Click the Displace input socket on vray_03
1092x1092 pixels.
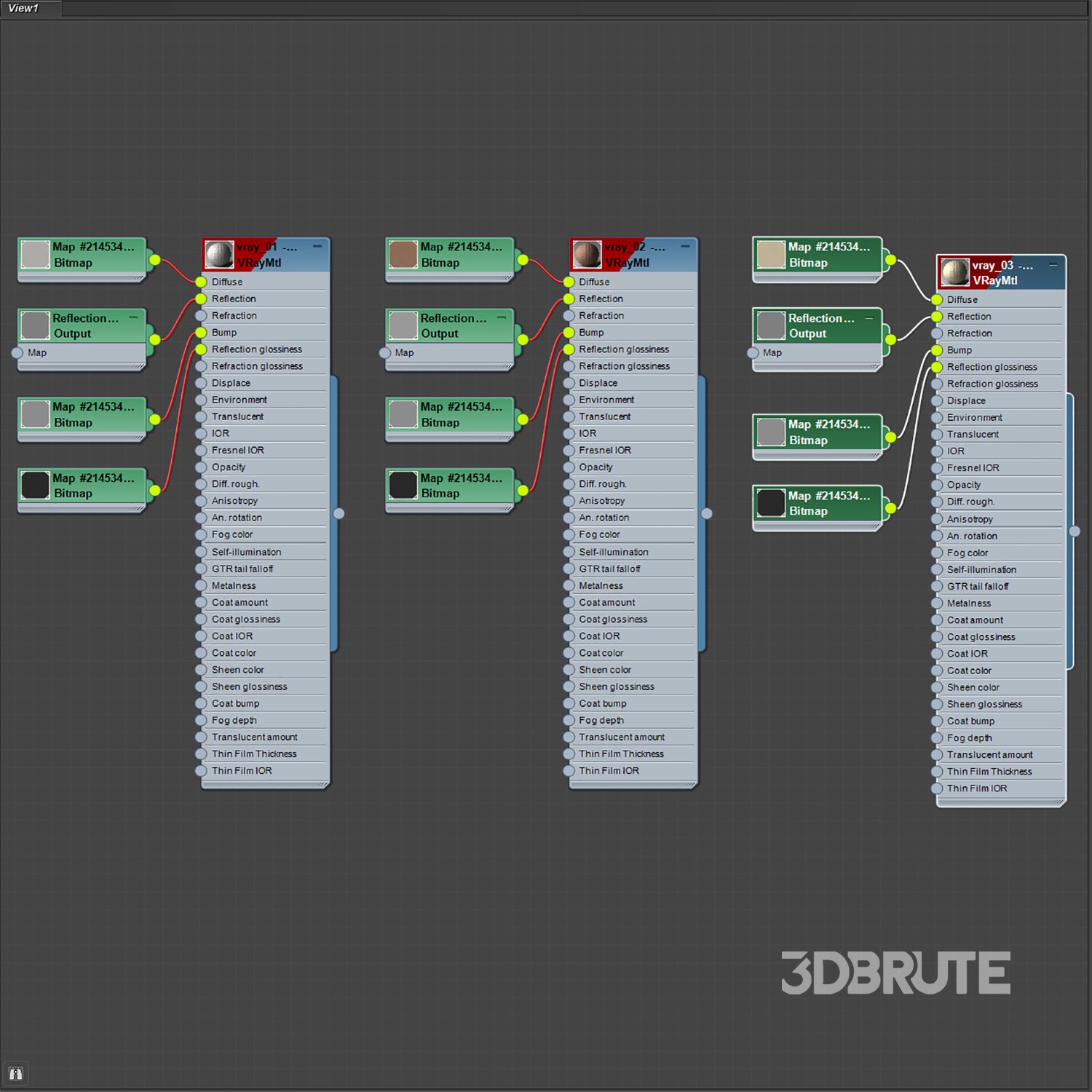point(937,400)
